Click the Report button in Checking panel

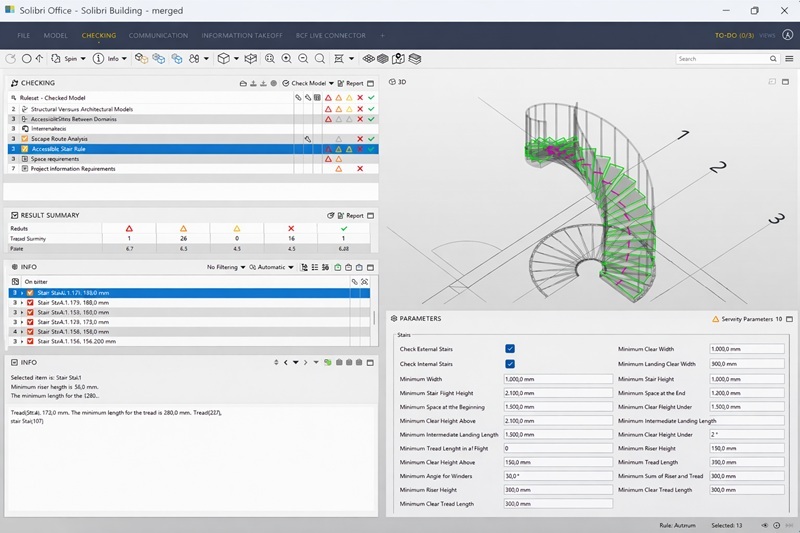point(351,84)
